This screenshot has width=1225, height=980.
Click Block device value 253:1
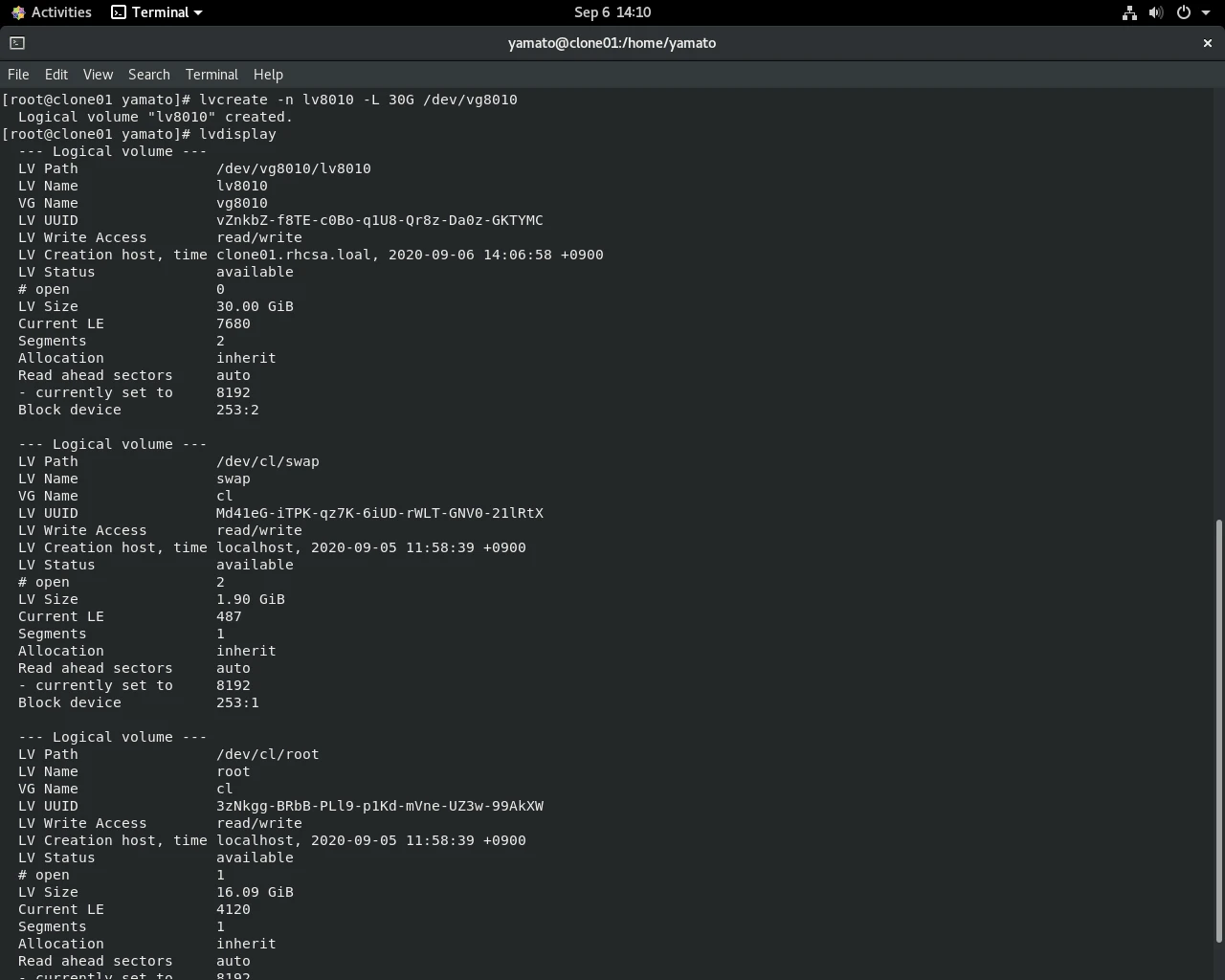pos(237,702)
